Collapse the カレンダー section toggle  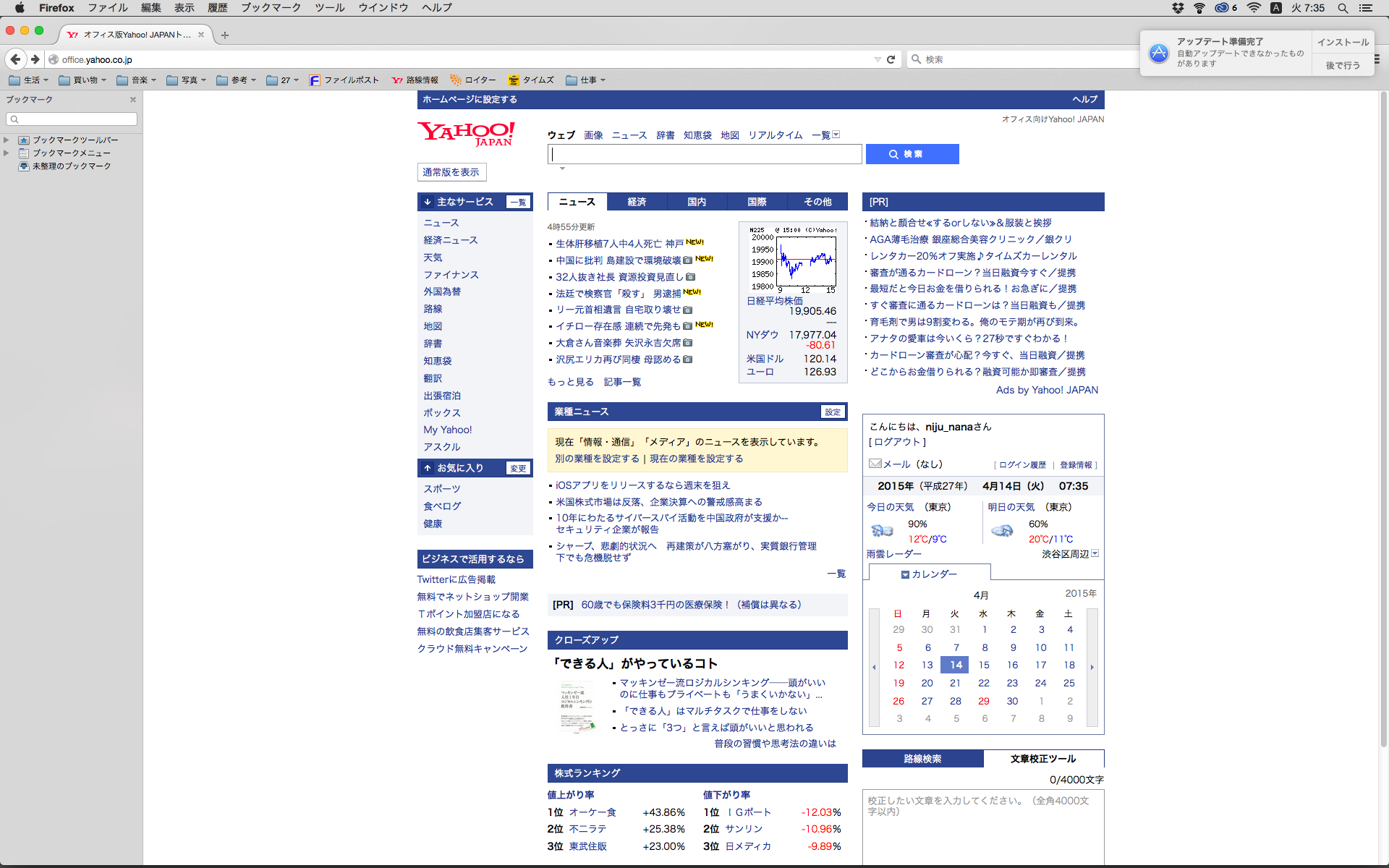click(x=905, y=574)
